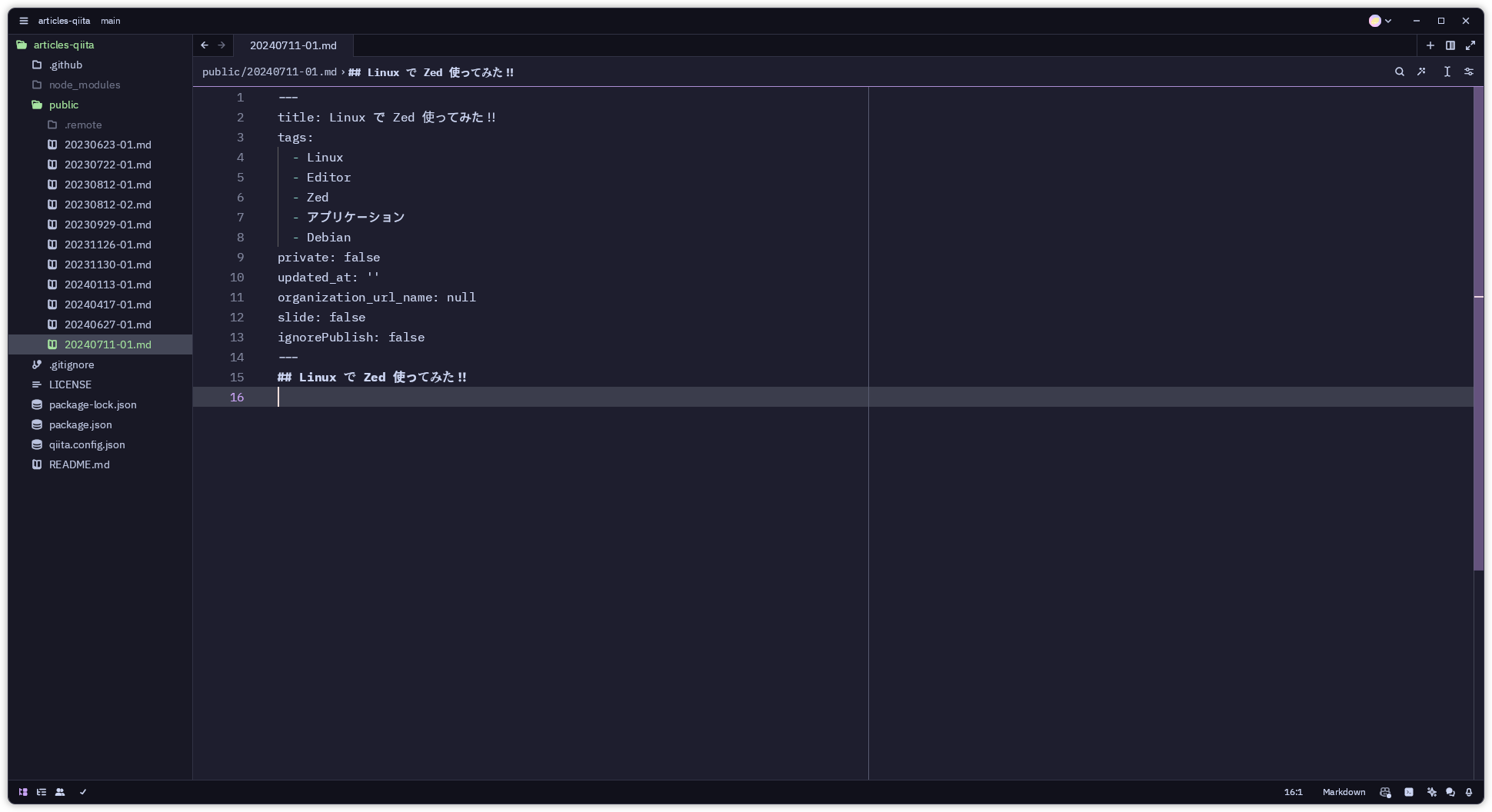This screenshot has height=812, width=1492.
Task: Open editor controls via the sliders icon
Action: pyautogui.click(x=1469, y=72)
